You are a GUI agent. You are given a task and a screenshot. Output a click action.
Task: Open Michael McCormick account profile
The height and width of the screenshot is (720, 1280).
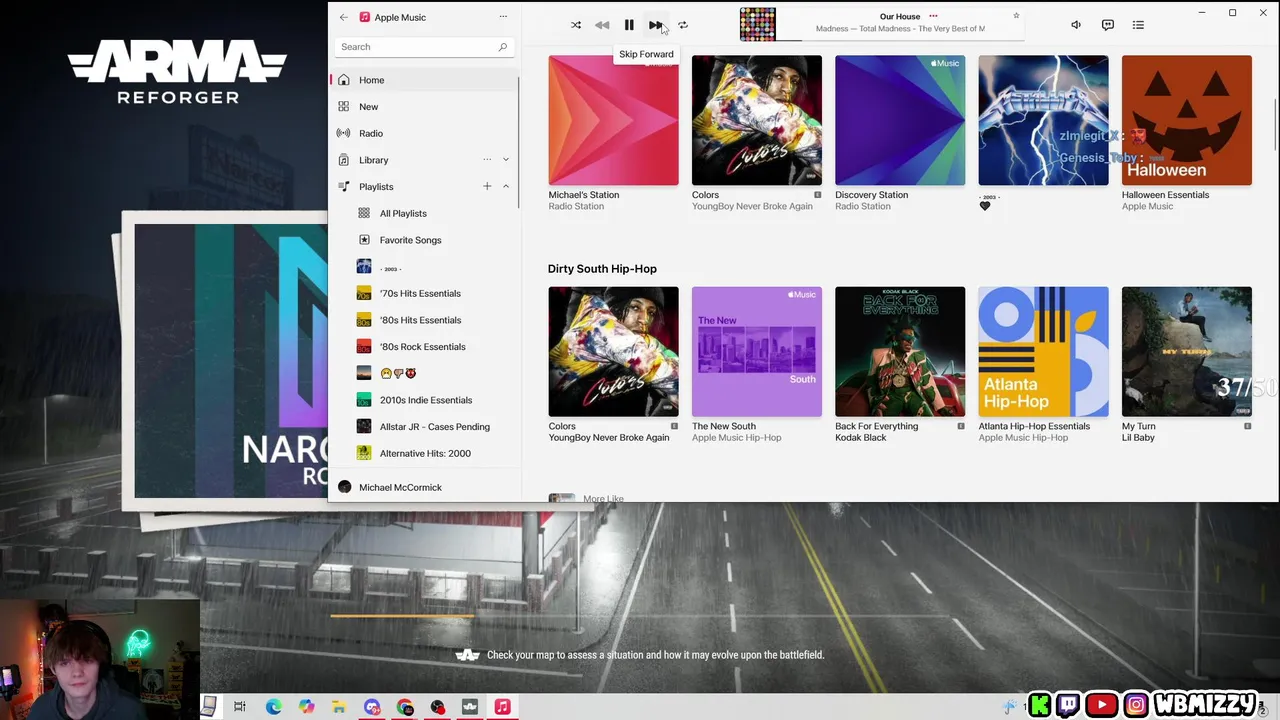(424, 487)
